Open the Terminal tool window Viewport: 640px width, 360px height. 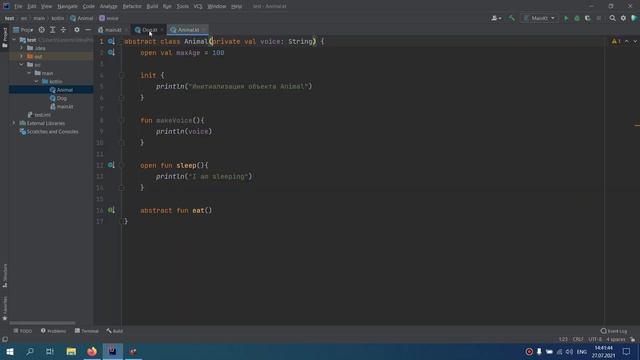tap(87, 331)
